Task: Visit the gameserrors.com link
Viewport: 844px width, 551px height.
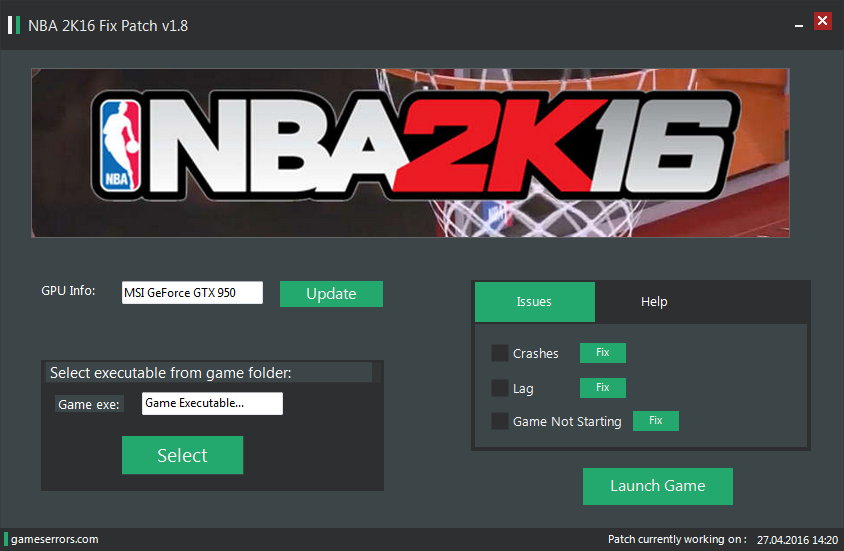Action: pos(54,539)
